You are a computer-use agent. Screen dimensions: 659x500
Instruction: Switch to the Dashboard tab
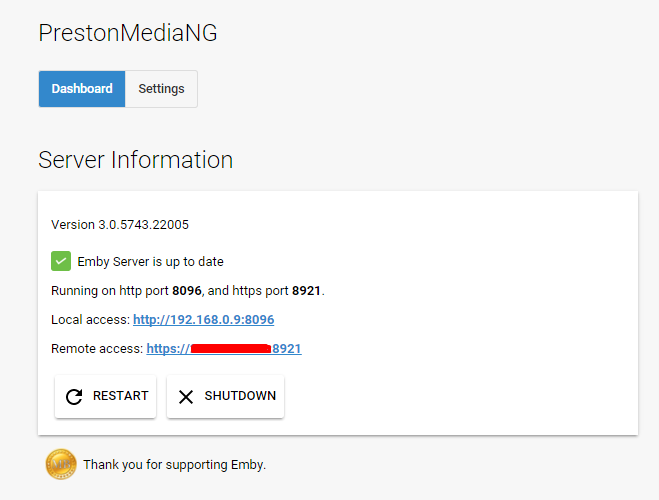coord(82,89)
